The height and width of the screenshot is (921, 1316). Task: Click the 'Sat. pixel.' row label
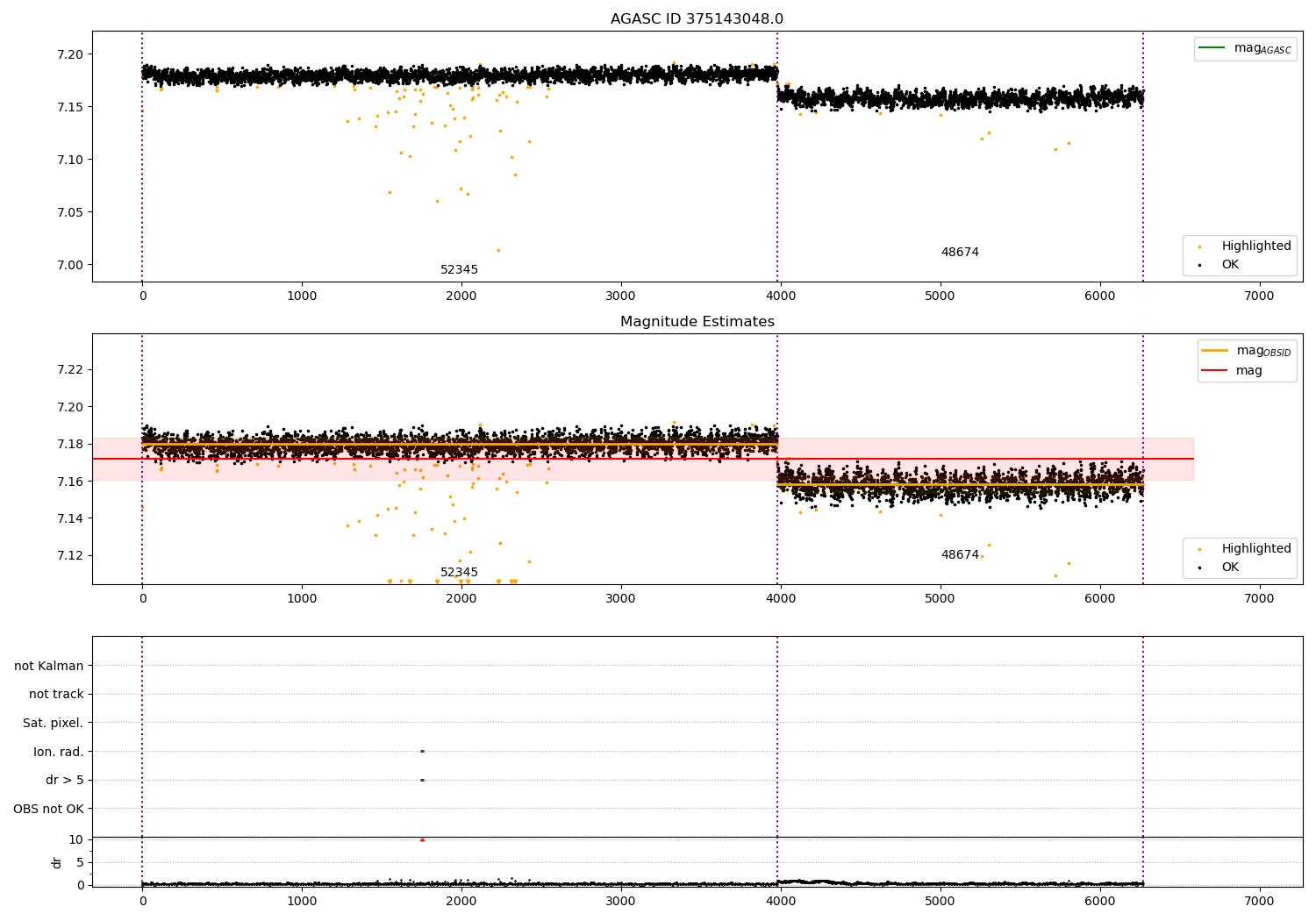54,723
